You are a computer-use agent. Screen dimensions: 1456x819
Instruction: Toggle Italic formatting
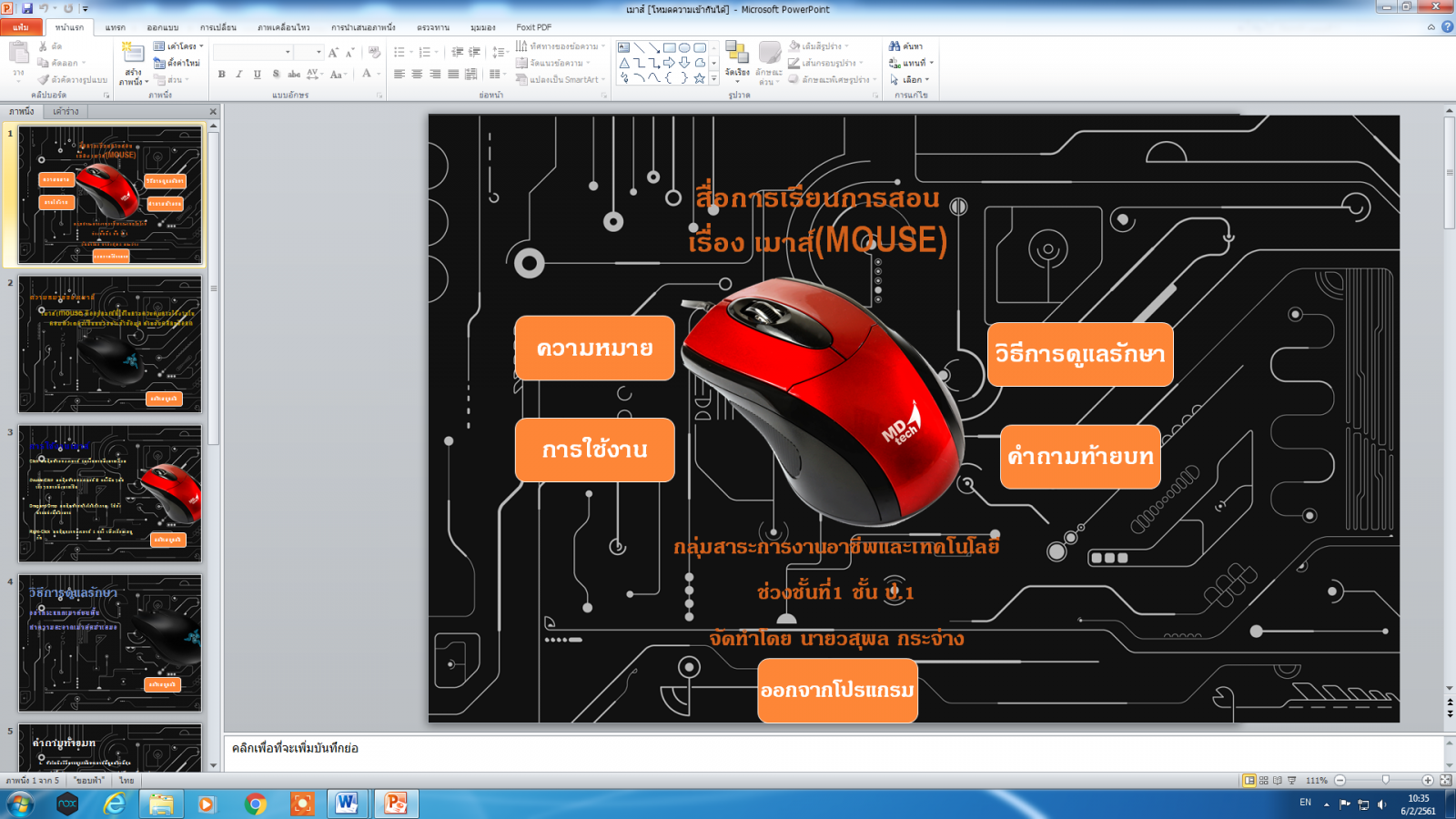click(239, 75)
